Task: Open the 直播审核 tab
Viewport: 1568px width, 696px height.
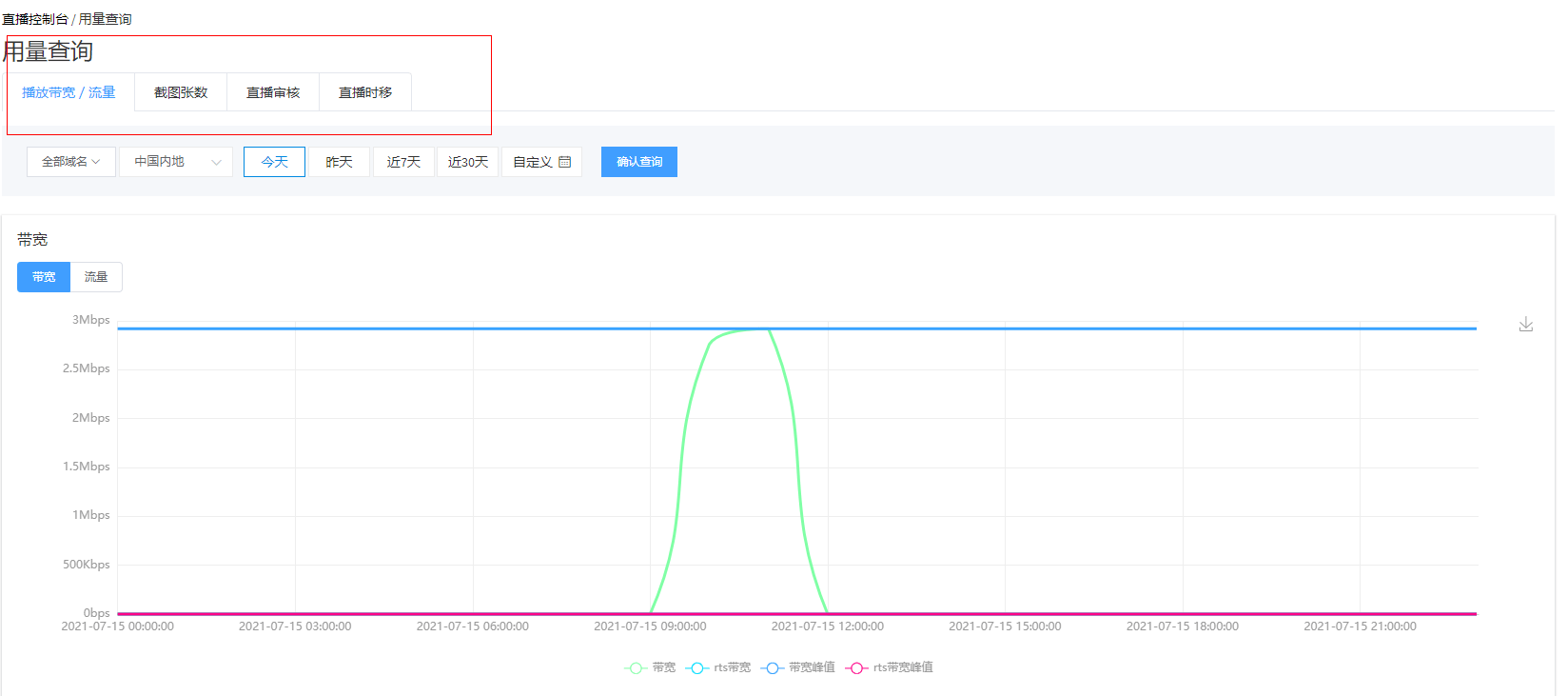Action: coord(273,92)
